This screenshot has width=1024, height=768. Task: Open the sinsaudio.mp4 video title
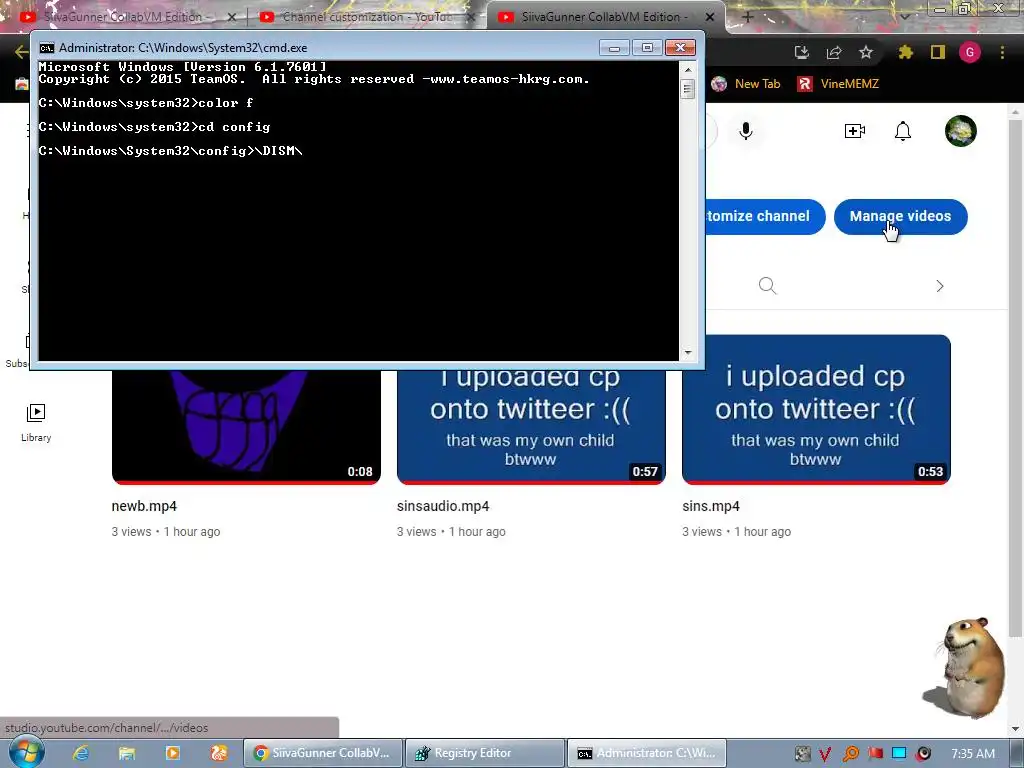(443, 506)
